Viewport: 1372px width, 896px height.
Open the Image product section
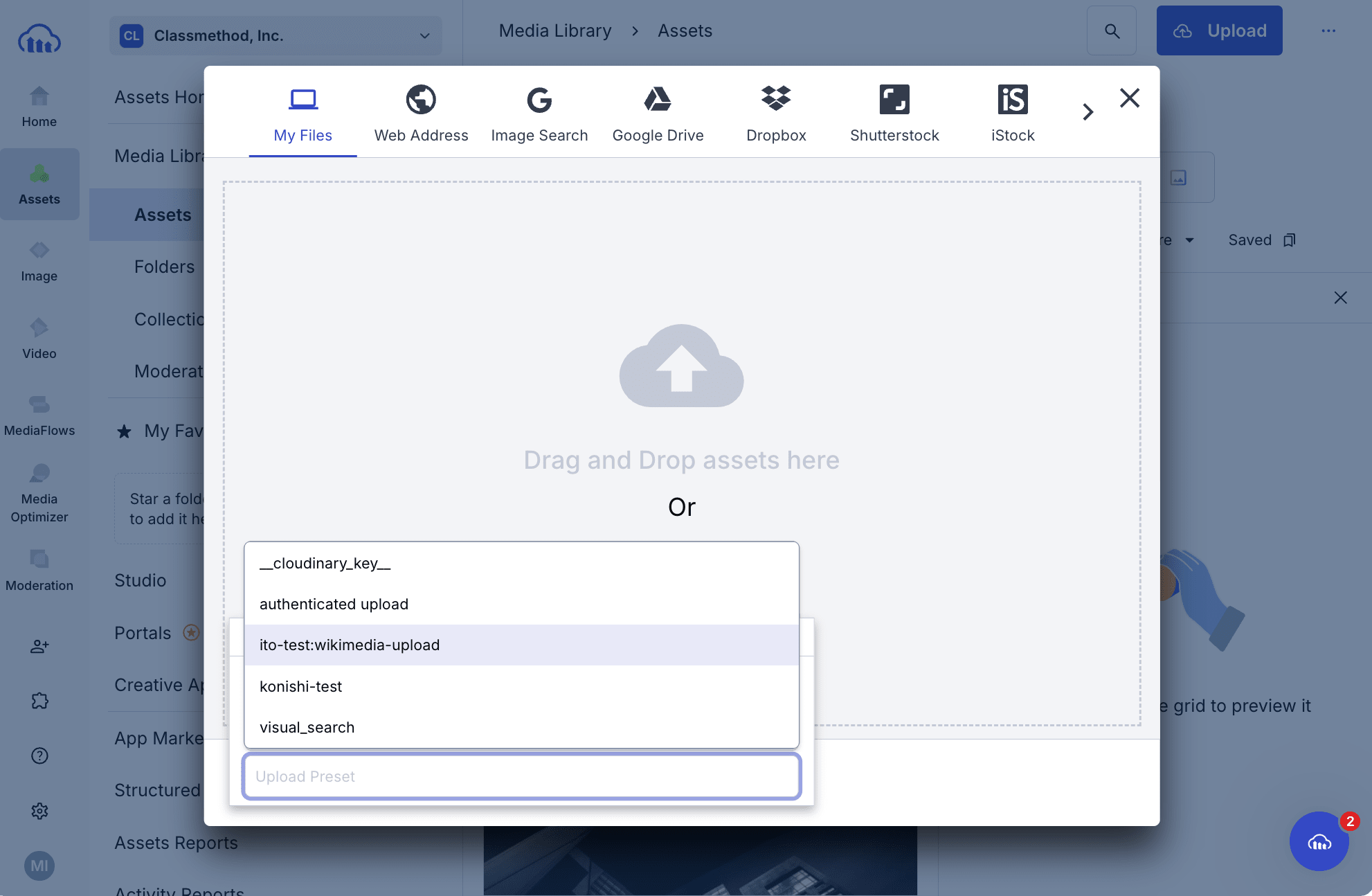[x=39, y=262]
